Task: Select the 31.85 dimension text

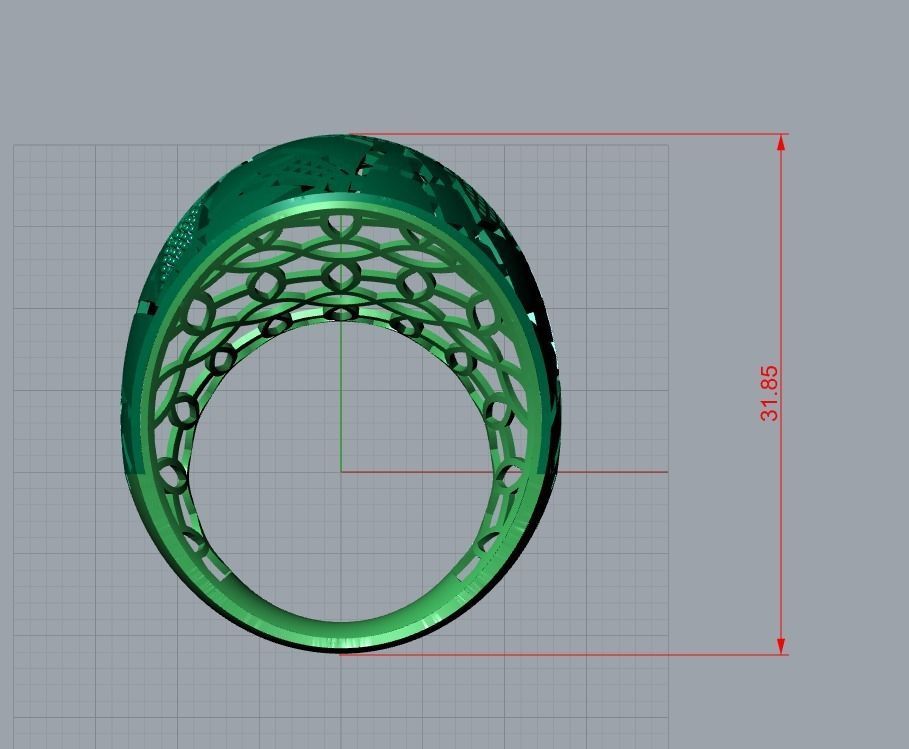Action: click(x=769, y=394)
